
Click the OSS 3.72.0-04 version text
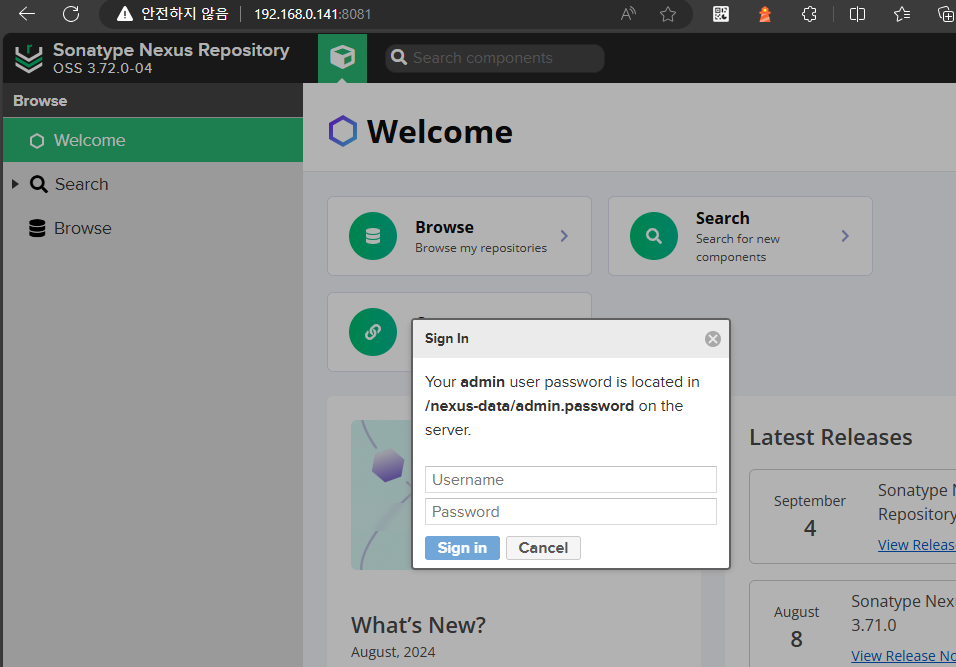coord(102,68)
